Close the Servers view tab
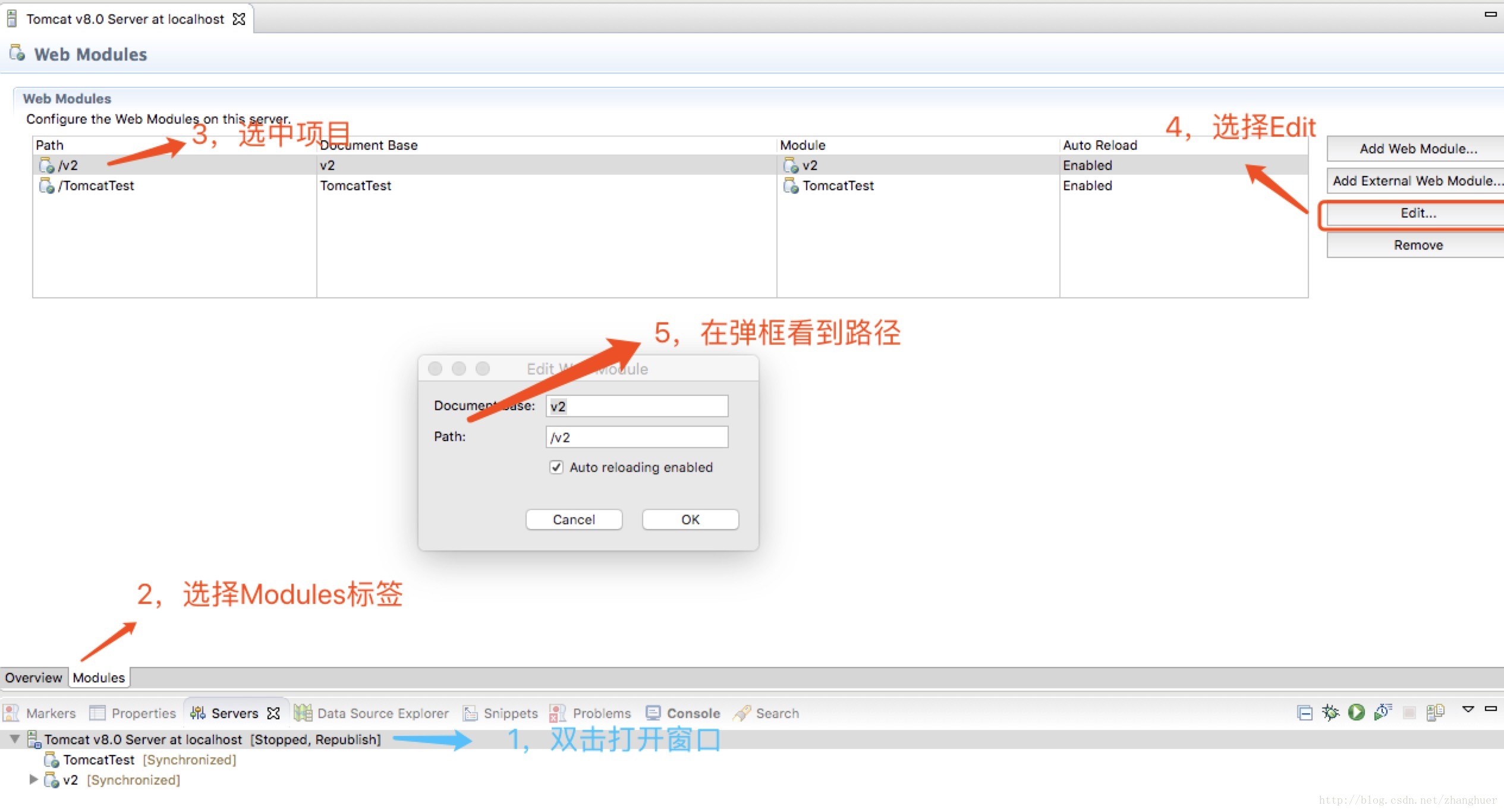 pyautogui.click(x=273, y=713)
